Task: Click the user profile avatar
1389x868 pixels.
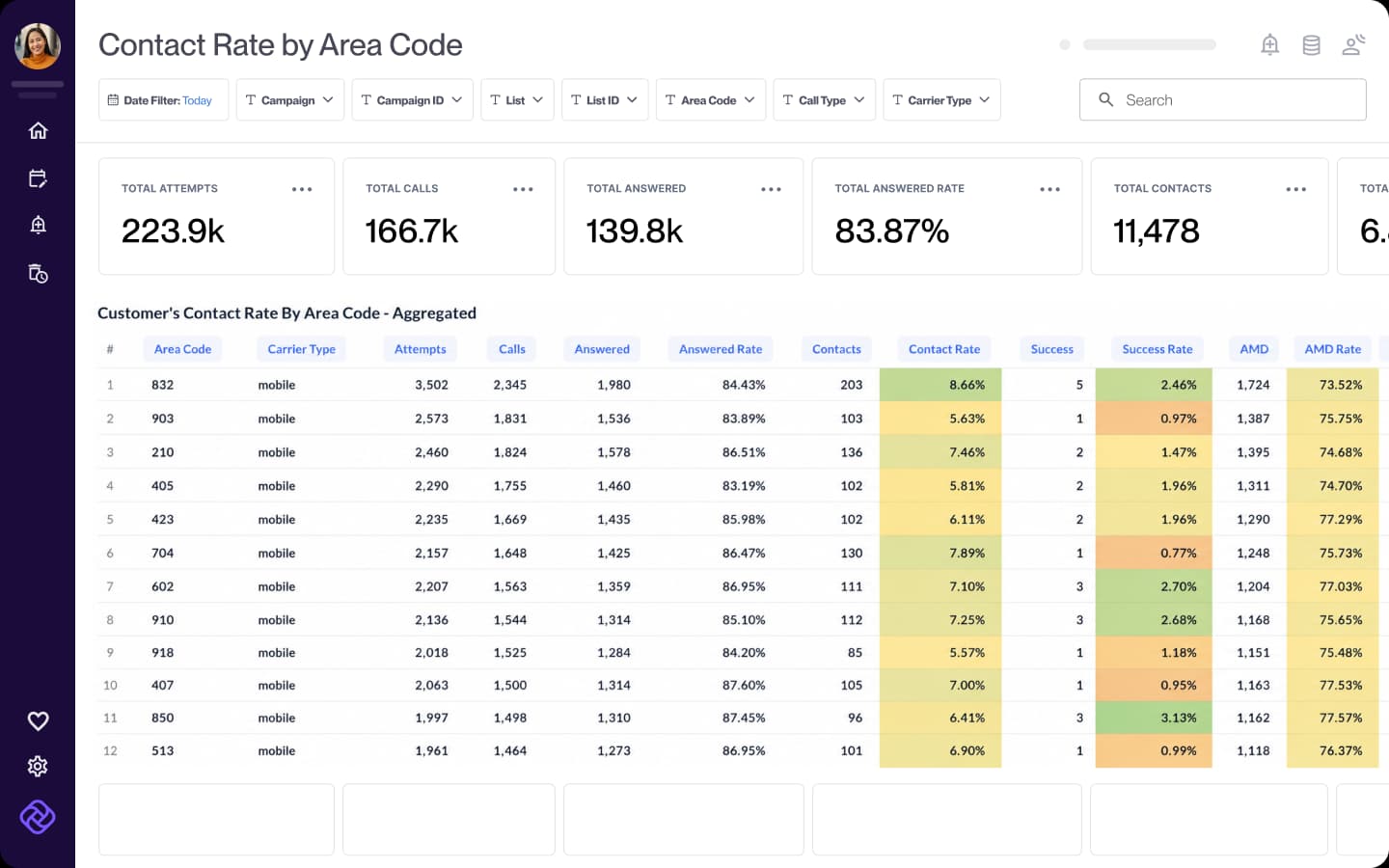Action: pos(38,46)
